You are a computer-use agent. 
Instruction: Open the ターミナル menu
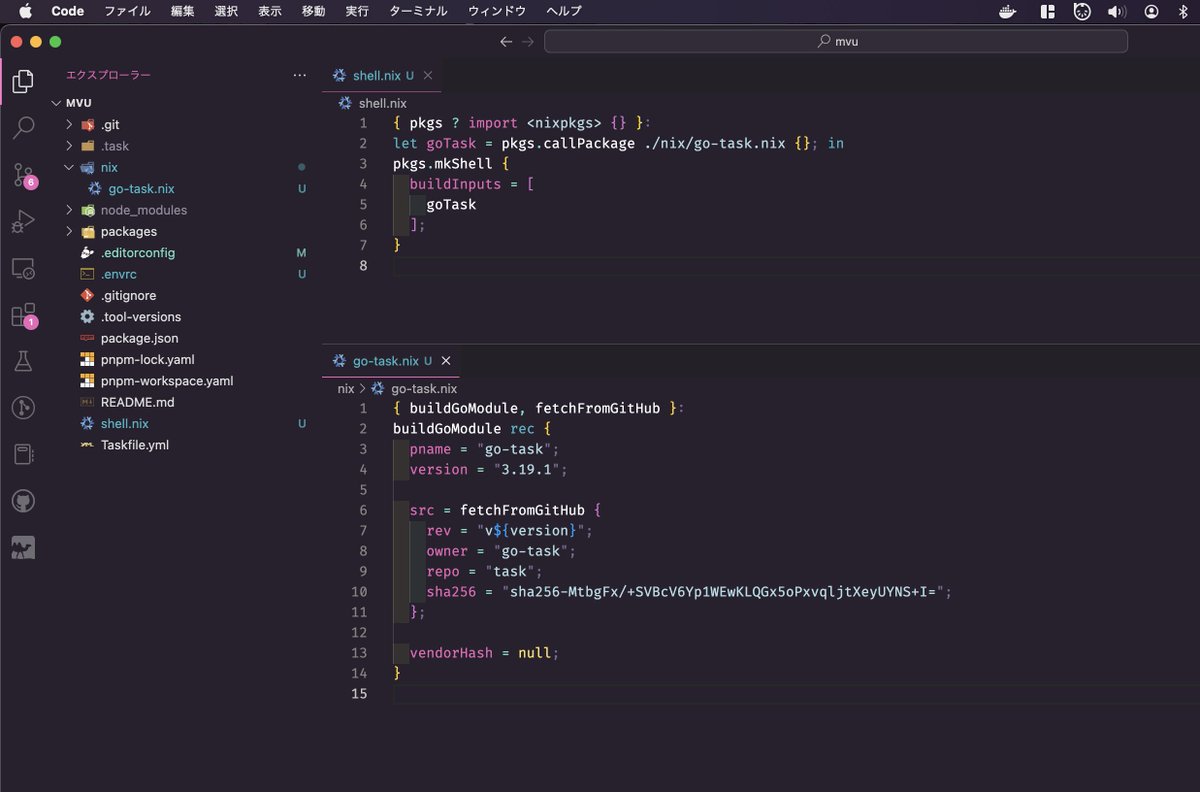(418, 11)
